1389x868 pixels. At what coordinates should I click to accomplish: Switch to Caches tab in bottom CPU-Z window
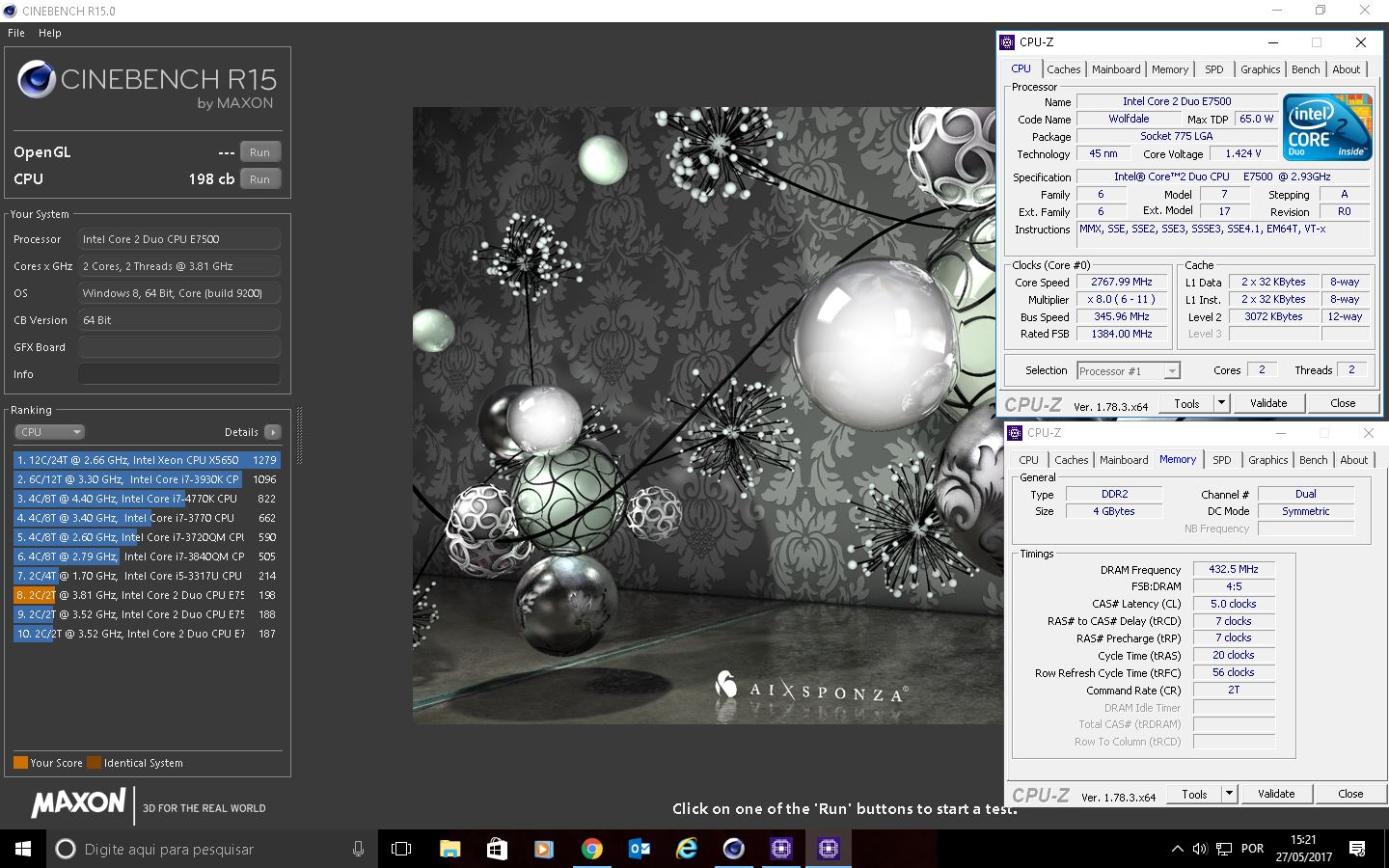tap(1071, 460)
